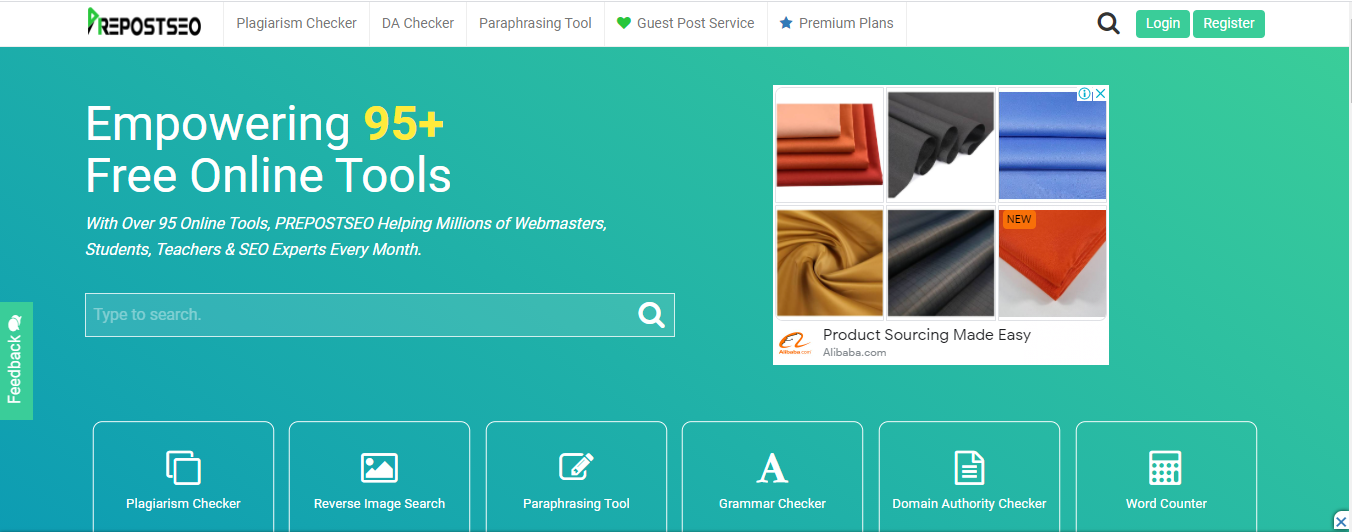Open the search magnifier in the header

(1108, 23)
